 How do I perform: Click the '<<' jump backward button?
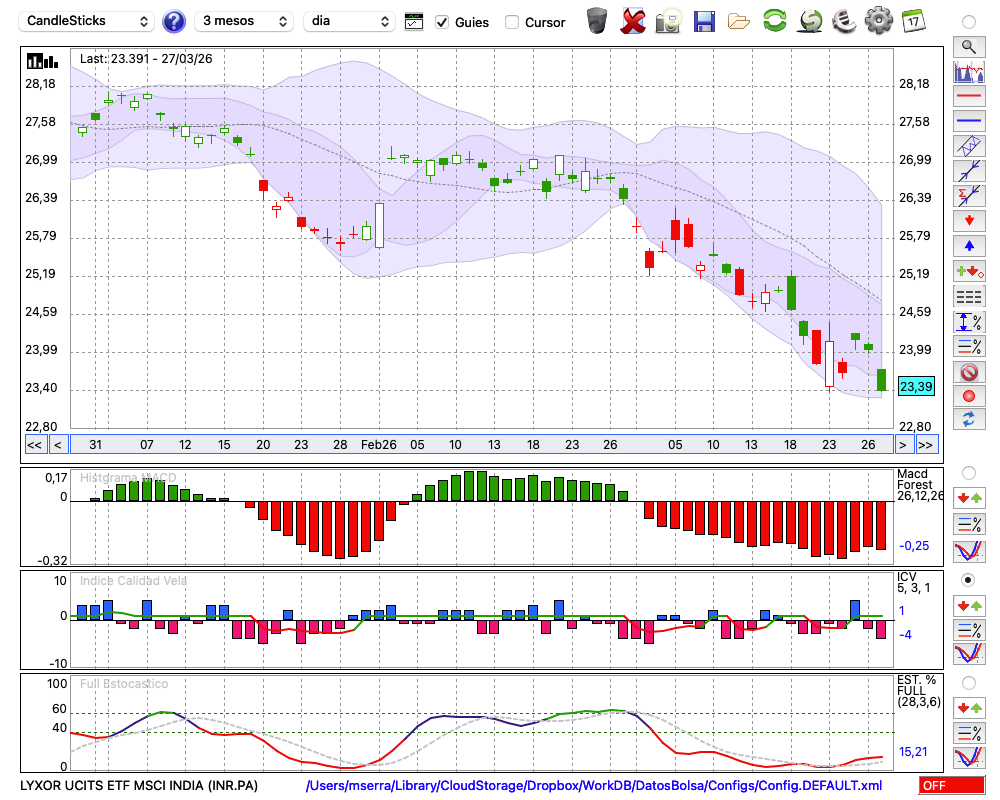pos(34,445)
